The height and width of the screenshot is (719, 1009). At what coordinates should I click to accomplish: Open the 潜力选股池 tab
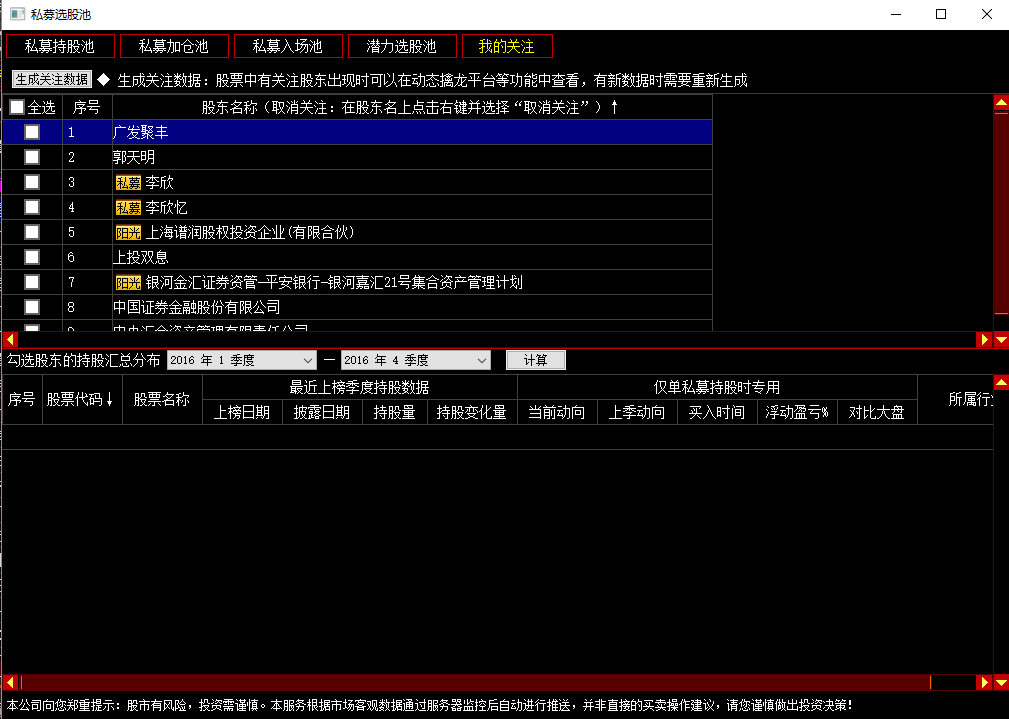click(x=401, y=46)
